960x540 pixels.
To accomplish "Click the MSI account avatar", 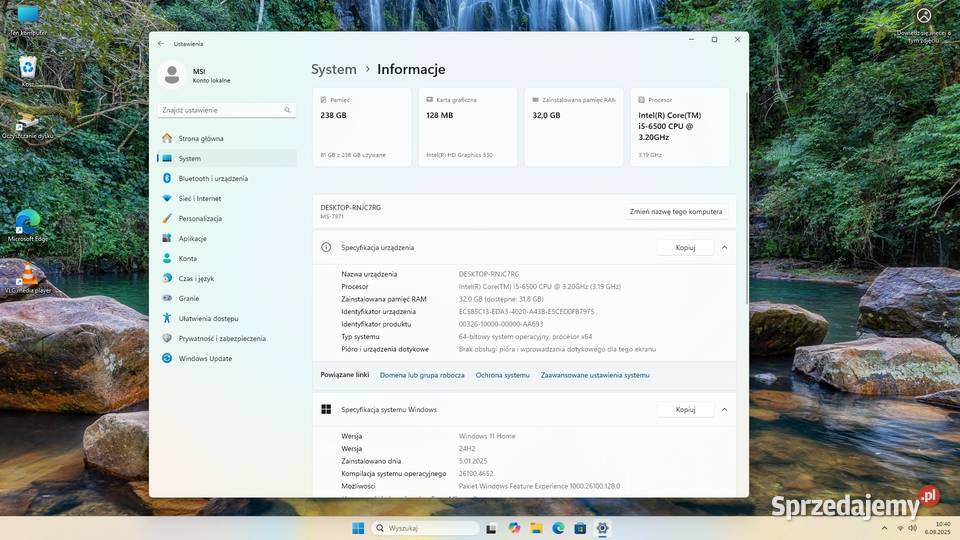I will pyautogui.click(x=172, y=75).
